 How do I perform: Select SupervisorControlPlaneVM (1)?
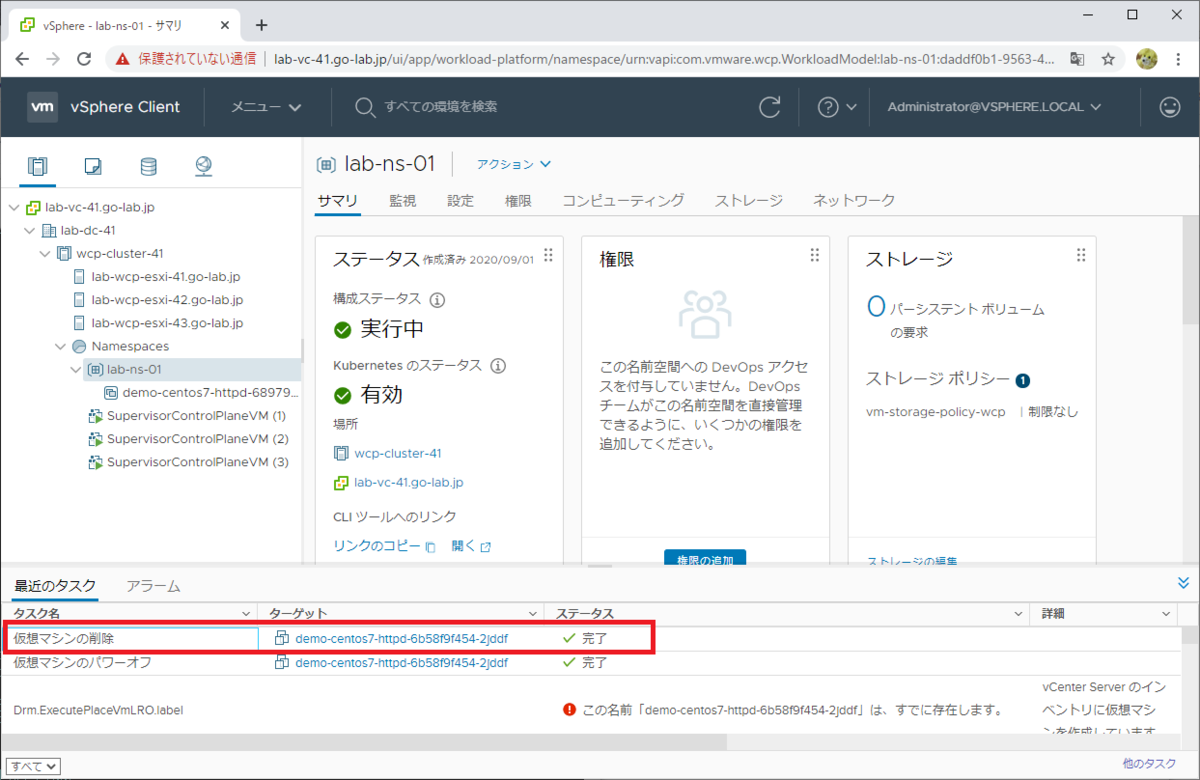pyautogui.click(x=197, y=415)
